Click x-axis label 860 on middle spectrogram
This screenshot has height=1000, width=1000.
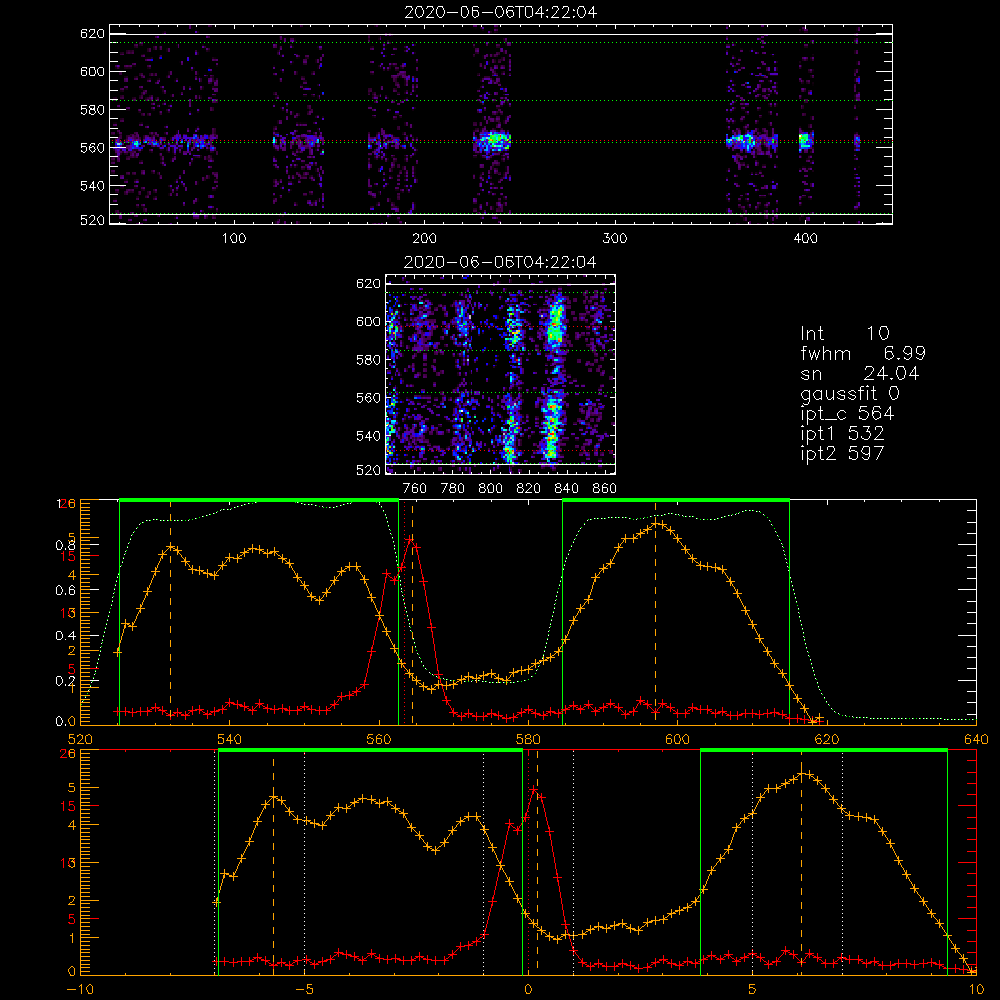(x=605, y=489)
